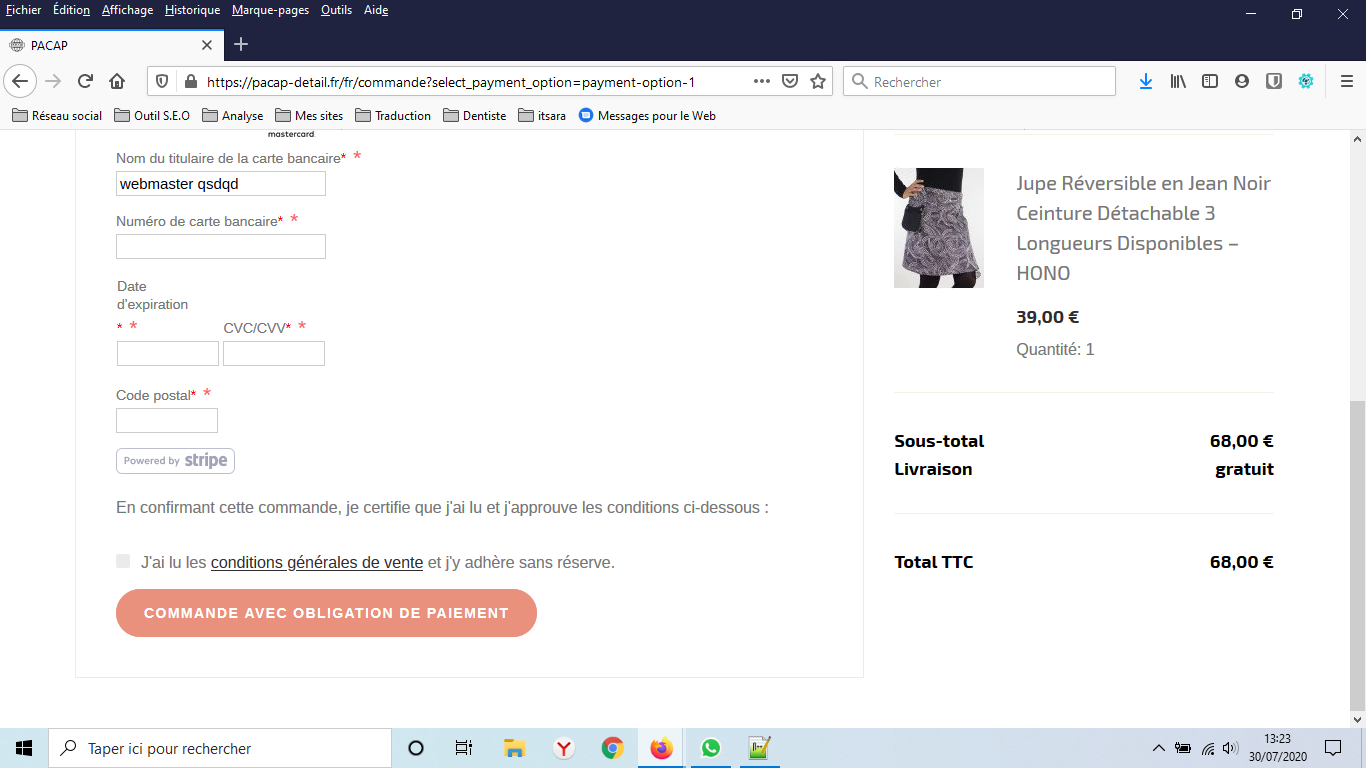Bookmark this page with the star icon

pyautogui.click(x=818, y=82)
